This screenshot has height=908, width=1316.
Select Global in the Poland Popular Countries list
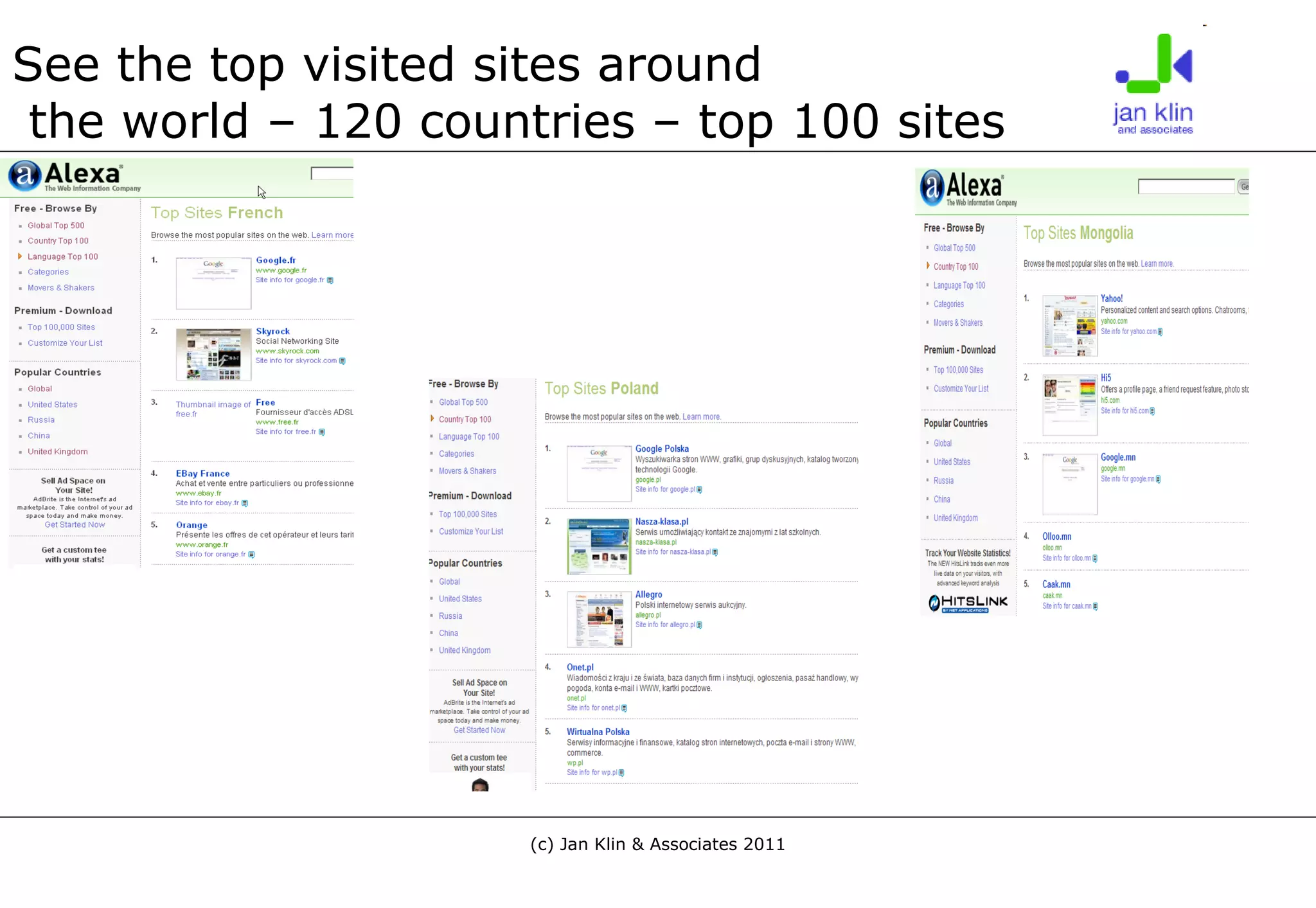tap(449, 582)
